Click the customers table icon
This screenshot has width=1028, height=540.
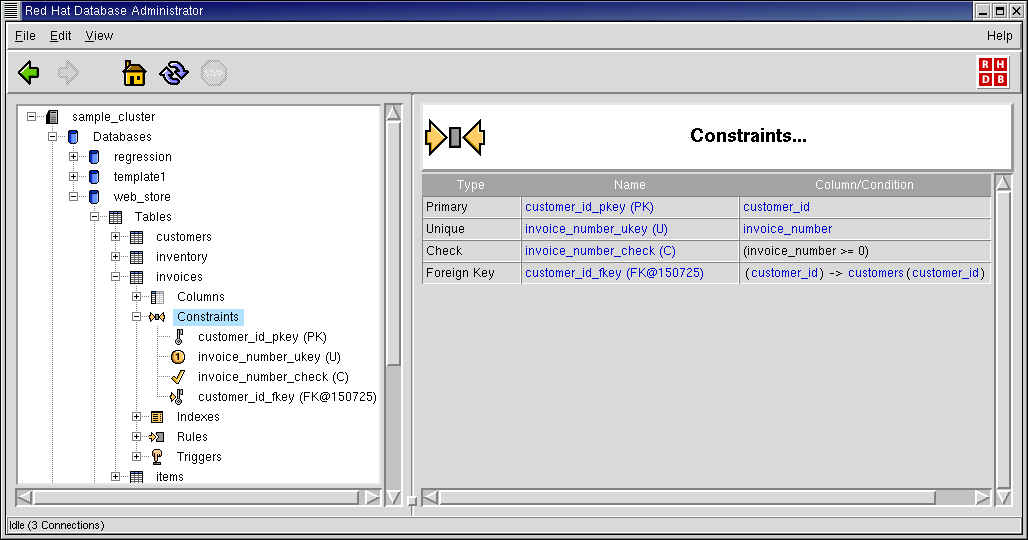pyautogui.click(x=136, y=237)
